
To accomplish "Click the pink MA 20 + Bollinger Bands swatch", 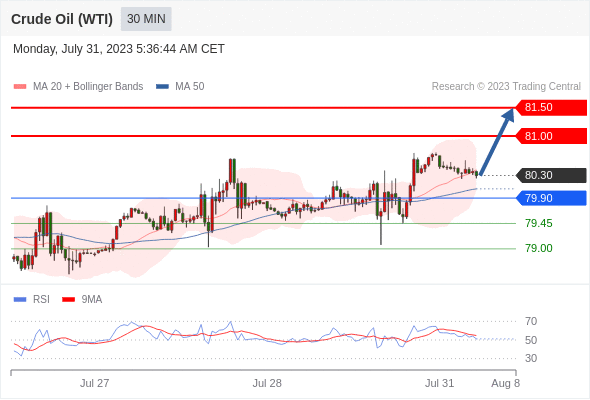I will pyautogui.click(x=20, y=87).
